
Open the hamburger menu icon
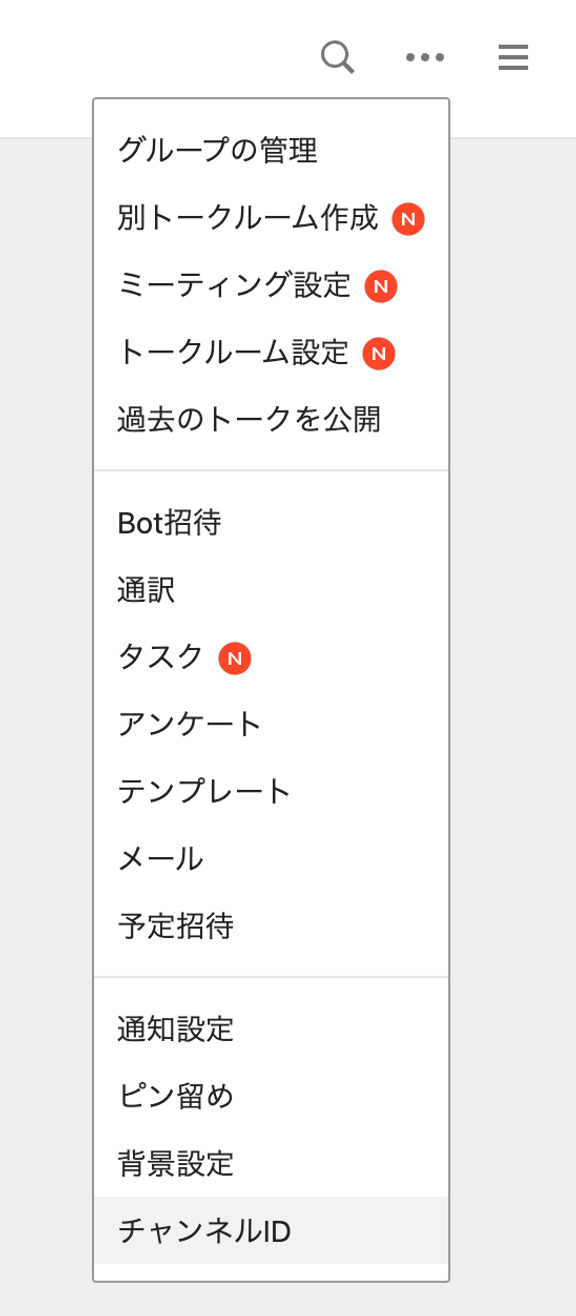pos(513,57)
